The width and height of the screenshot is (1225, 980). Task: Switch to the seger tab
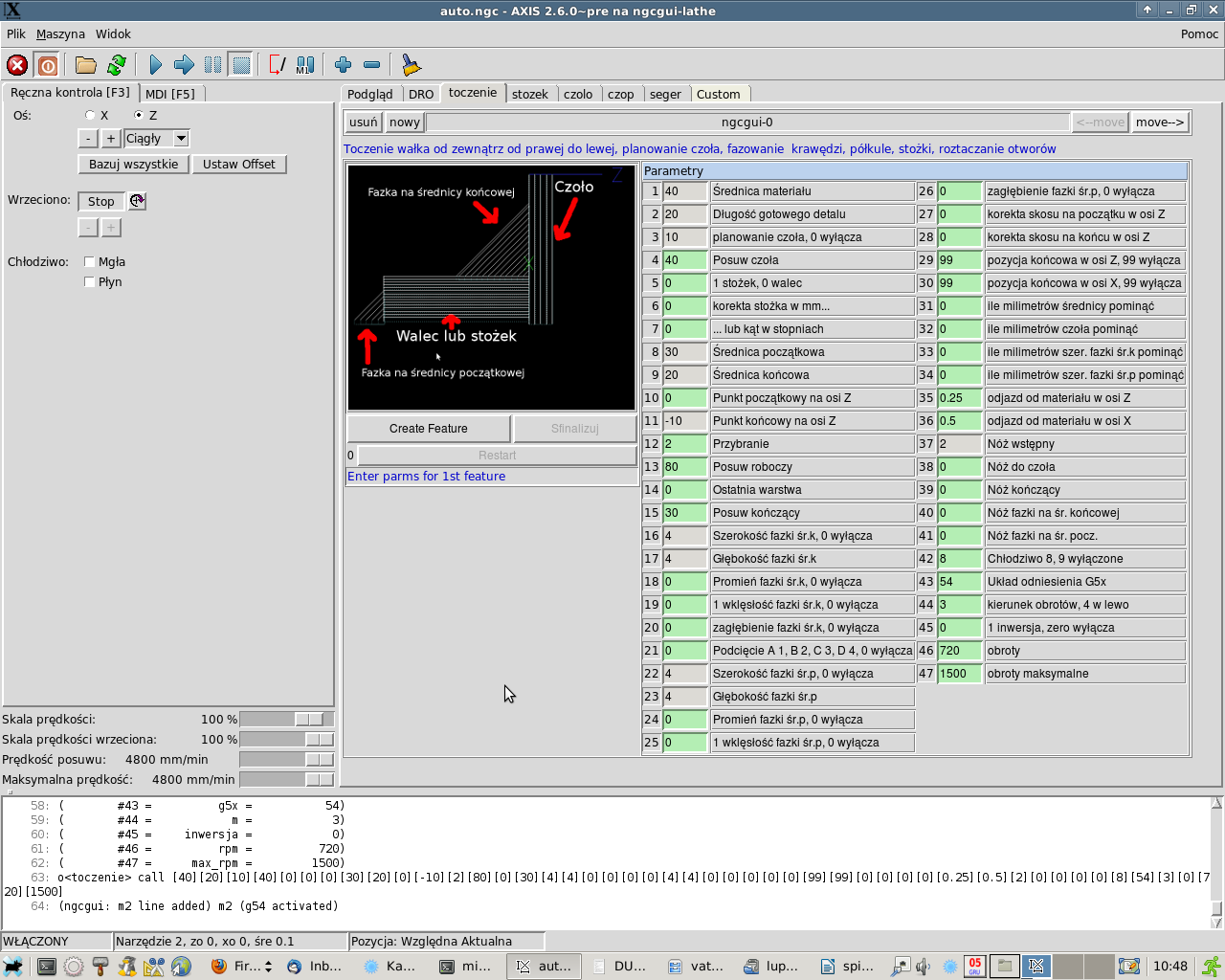(x=665, y=94)
